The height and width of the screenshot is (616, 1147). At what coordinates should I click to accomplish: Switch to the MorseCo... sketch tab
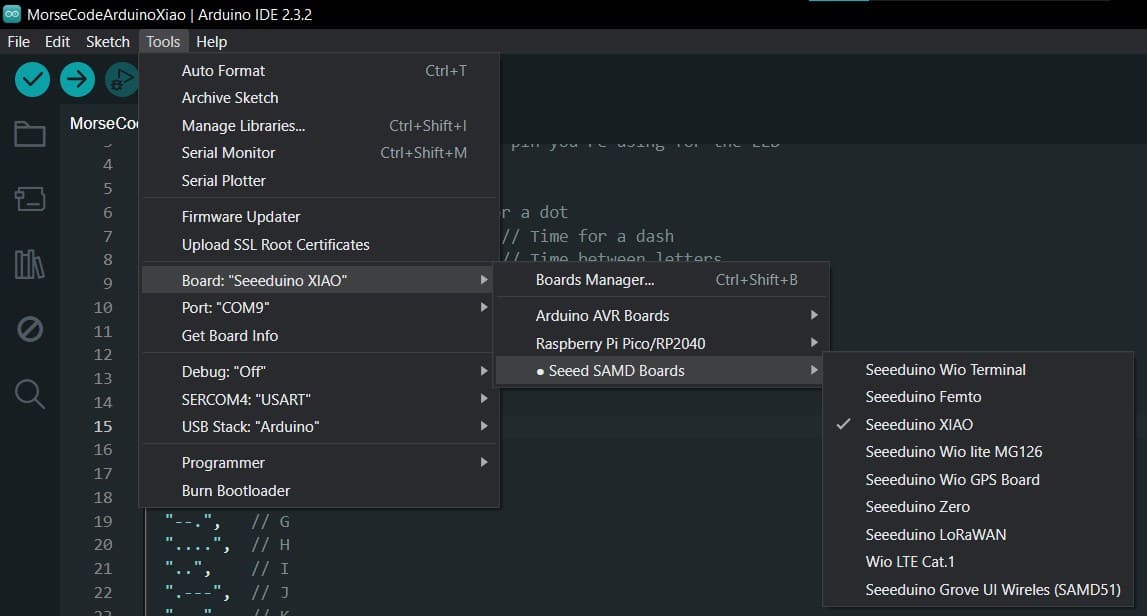coord(102,123)
